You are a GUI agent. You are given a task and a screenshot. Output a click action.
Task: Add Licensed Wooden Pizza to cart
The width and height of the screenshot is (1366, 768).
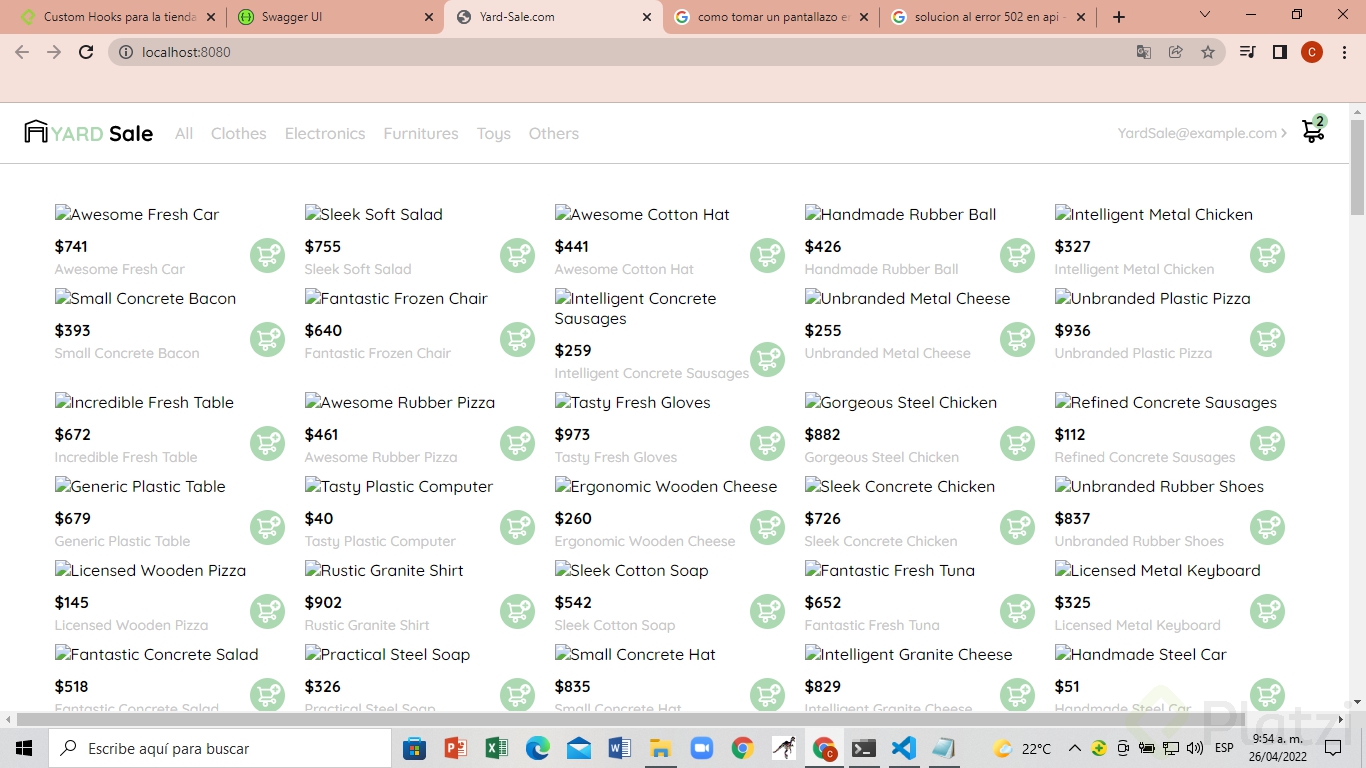click(x=267, y=612)
